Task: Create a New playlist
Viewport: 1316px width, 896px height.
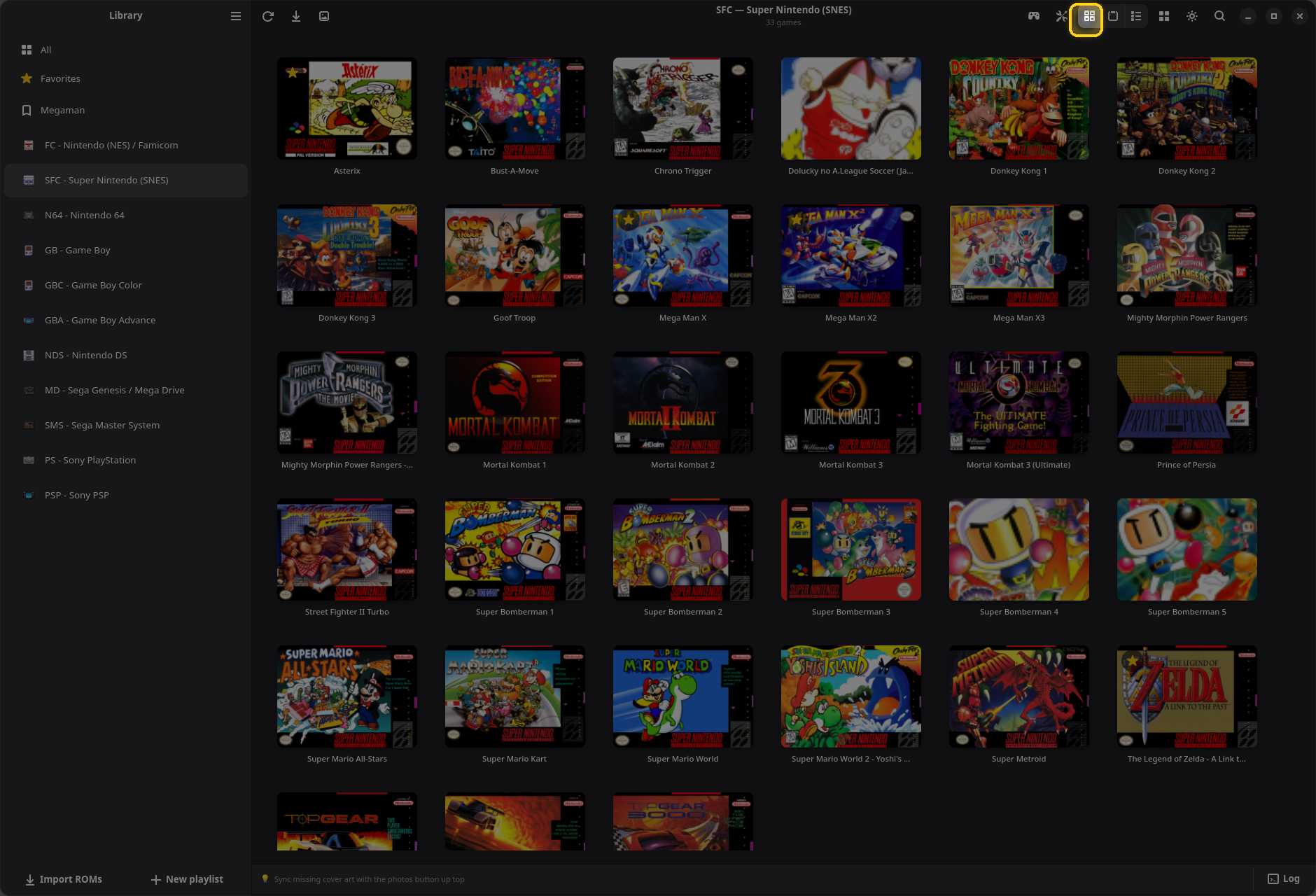Action: pyautogui.click(x=187, y=879)
